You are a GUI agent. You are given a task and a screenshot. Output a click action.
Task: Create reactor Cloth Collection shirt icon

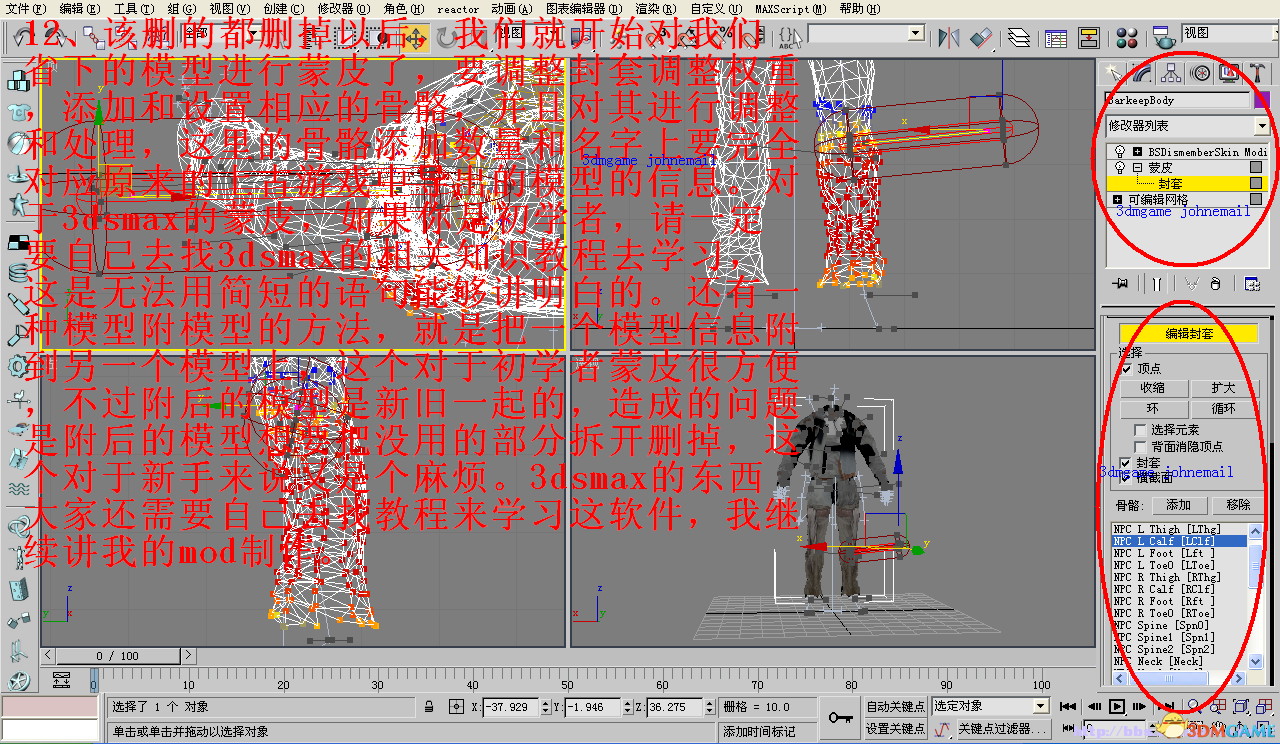(18, 112)
